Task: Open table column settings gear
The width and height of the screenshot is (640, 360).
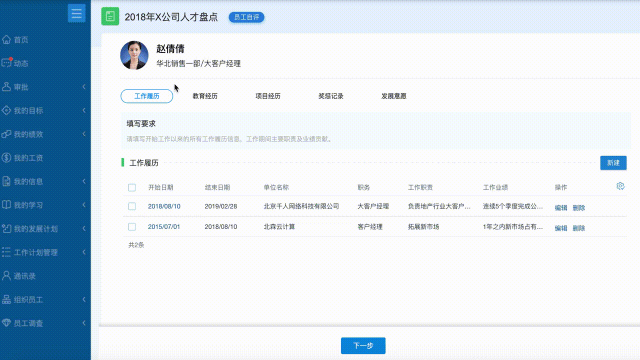Action: pos(620,186)
